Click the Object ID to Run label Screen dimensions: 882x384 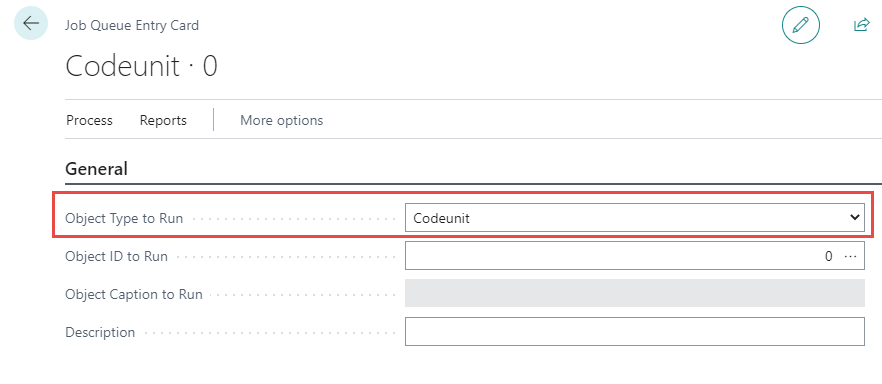click(x=116, y=256)
